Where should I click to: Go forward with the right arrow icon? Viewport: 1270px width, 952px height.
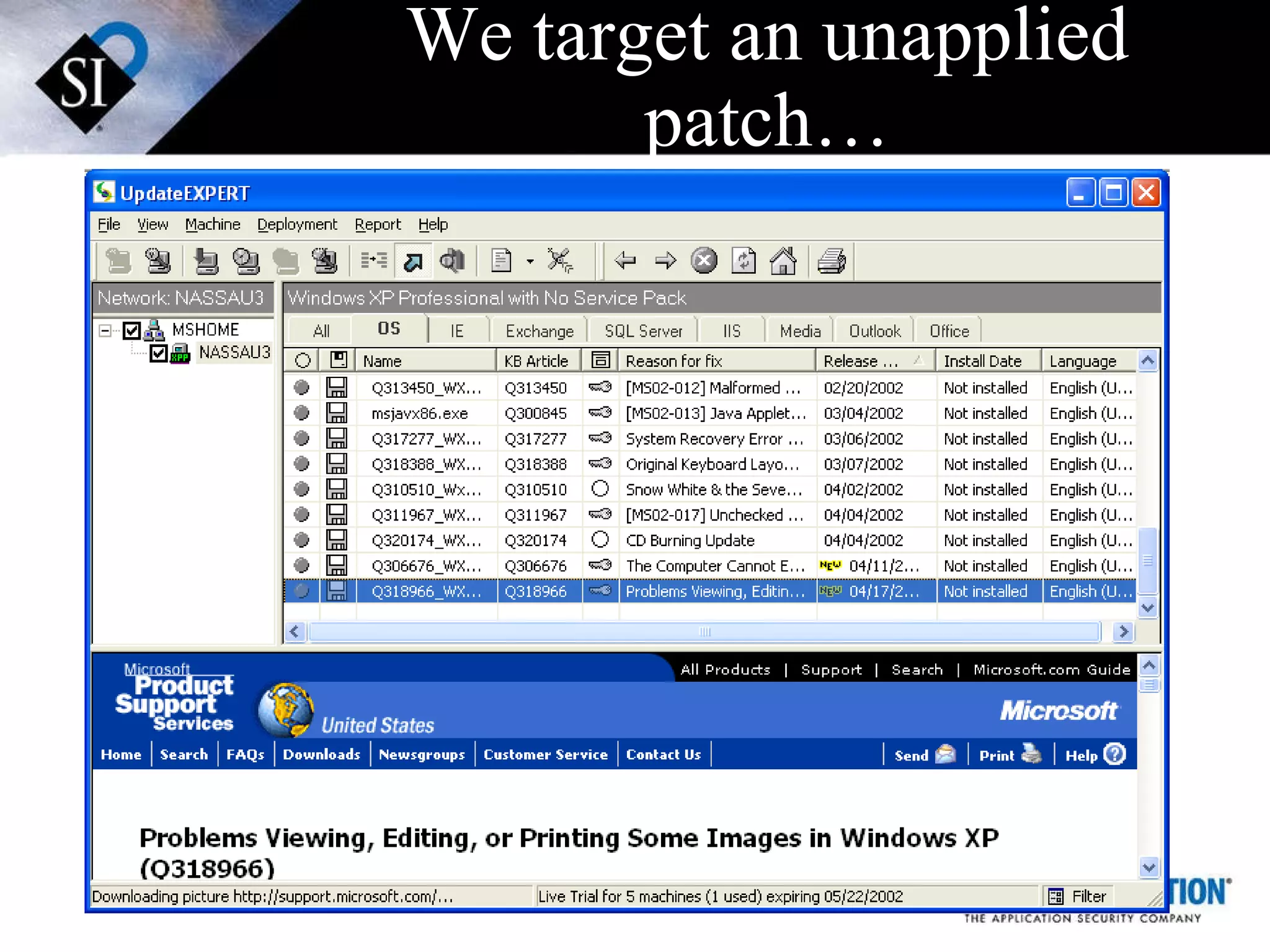point(665,260)
